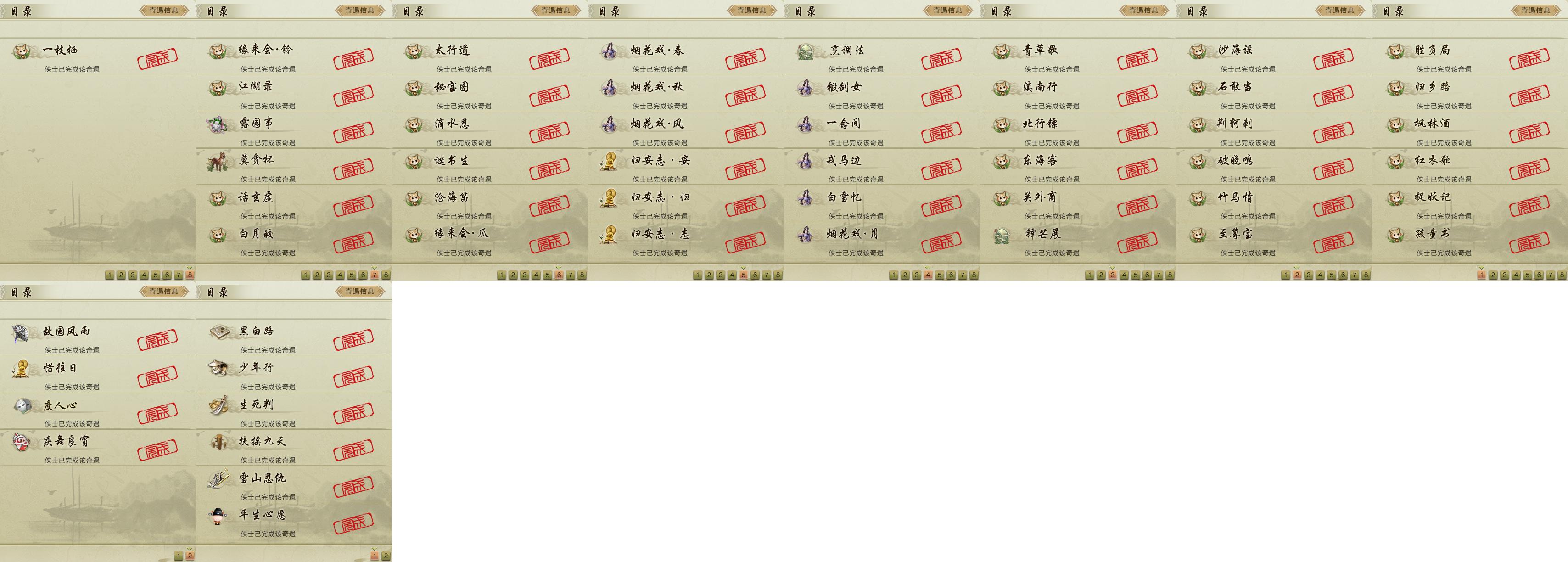Image resolution: width=1568 pixels, height=562 pixels.
Task: Click the Go board icon next to 黑白路
Action: click(x=218, y=332)
